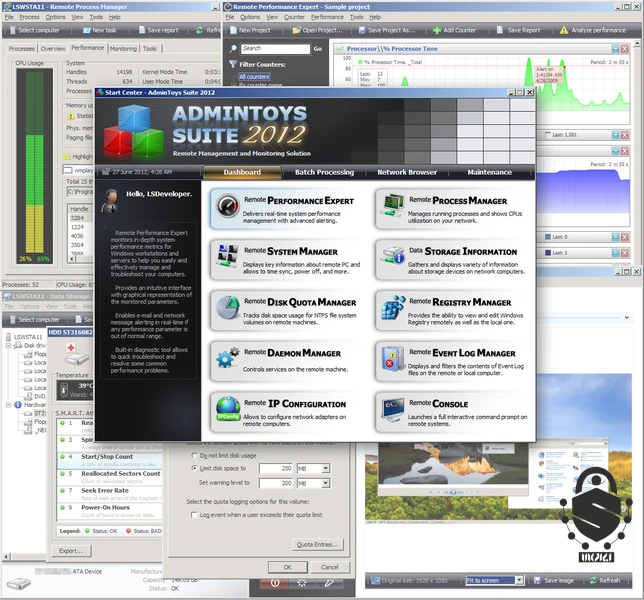644x600 pixels.
Task: Click warning level value field 200
Action: click(276, 483)
